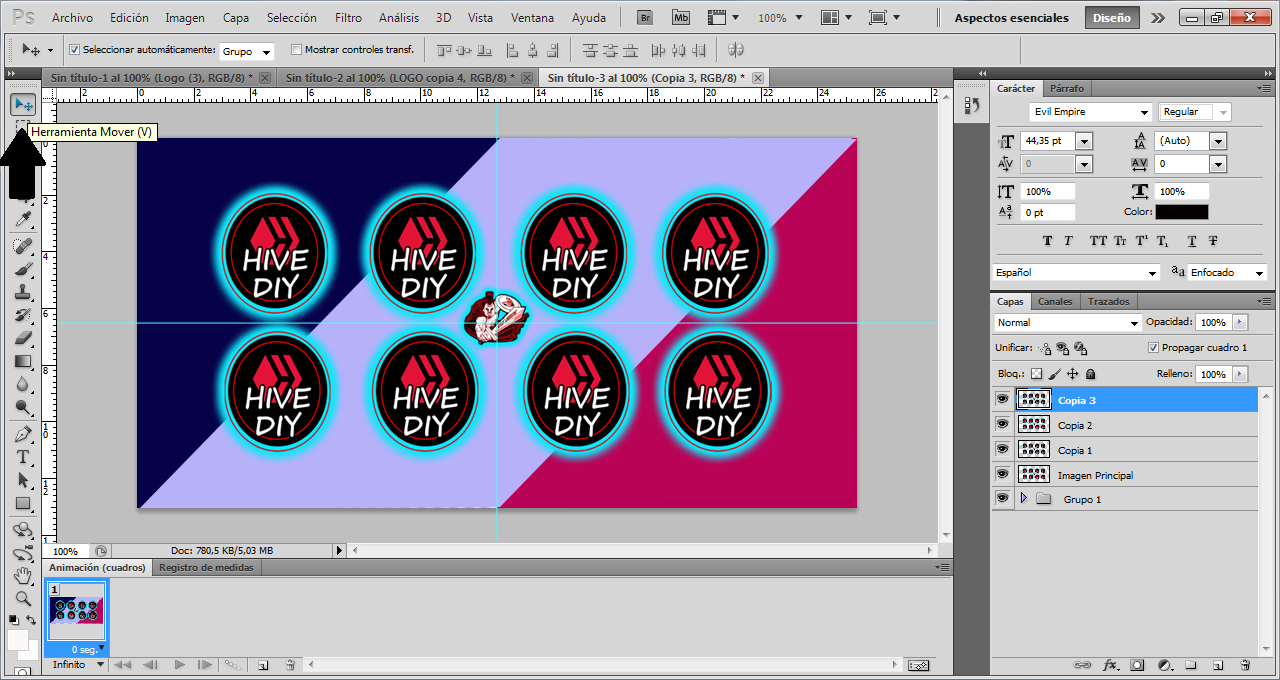Link layers with the chain icon
The height and width of the screenshot is (680, 1280).
(1083, 665)
